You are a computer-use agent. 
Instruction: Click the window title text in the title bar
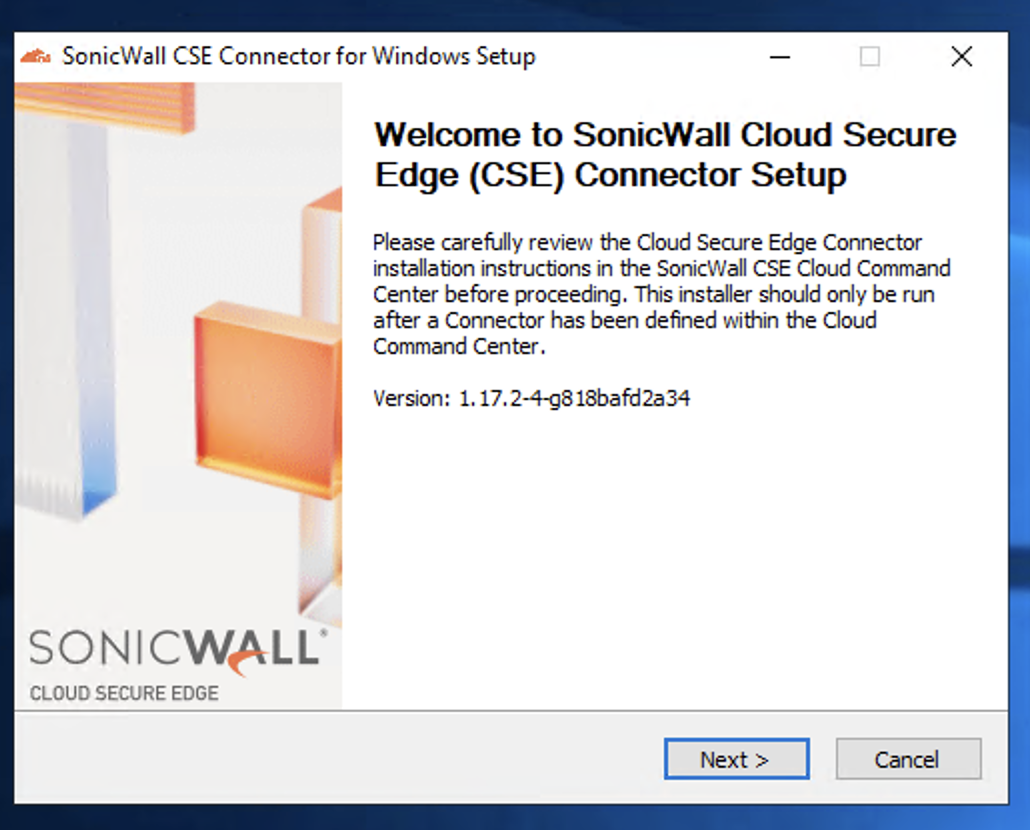pos(298,56)
